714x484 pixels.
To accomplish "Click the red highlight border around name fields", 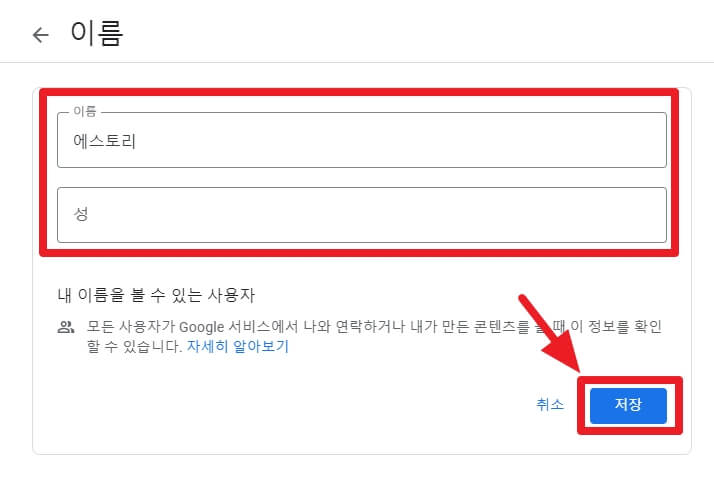I will click(x=359, y=92).
